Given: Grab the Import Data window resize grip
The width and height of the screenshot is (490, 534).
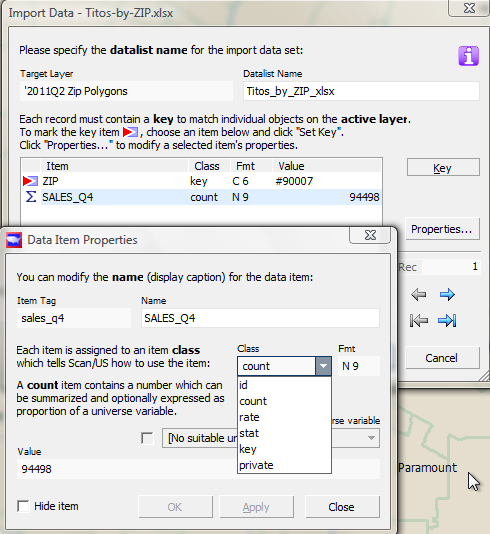Looking at the screenshot, I should tap(484, 376).
